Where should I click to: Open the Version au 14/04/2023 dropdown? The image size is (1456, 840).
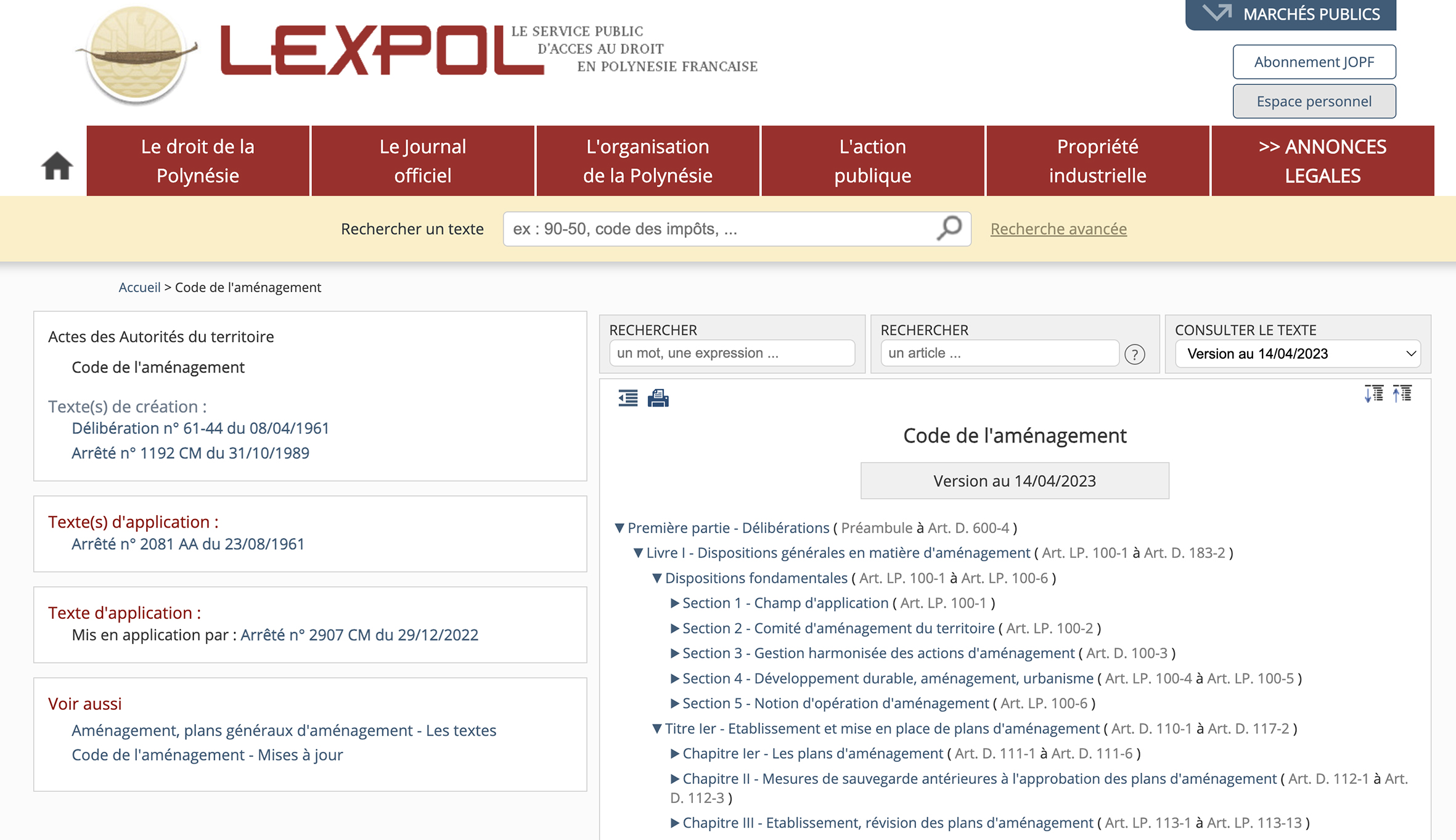(x=1298, y=354)
